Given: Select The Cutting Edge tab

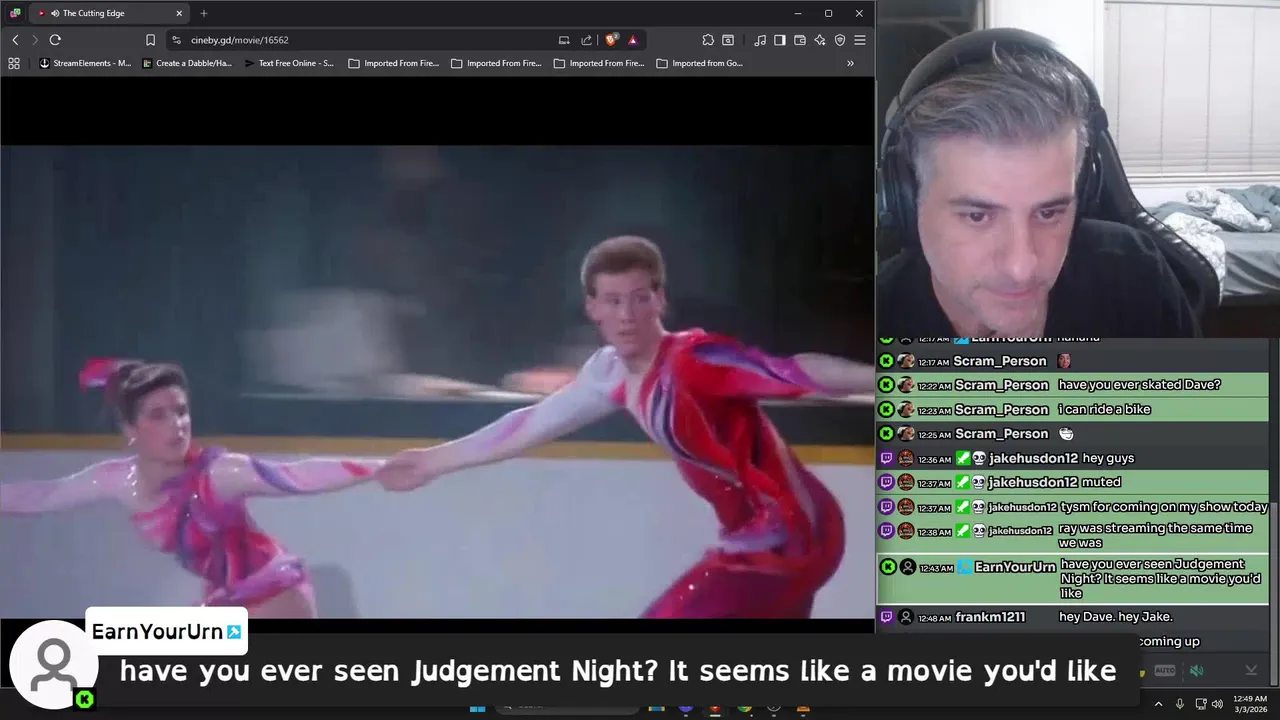Looking at the screenshot, I should (110, 13).
